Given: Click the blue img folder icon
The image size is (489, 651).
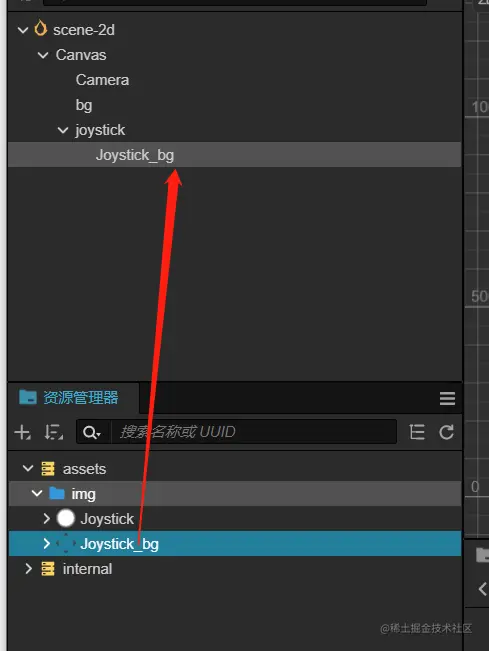Looking at the screenshot, I should click(57, 494).
